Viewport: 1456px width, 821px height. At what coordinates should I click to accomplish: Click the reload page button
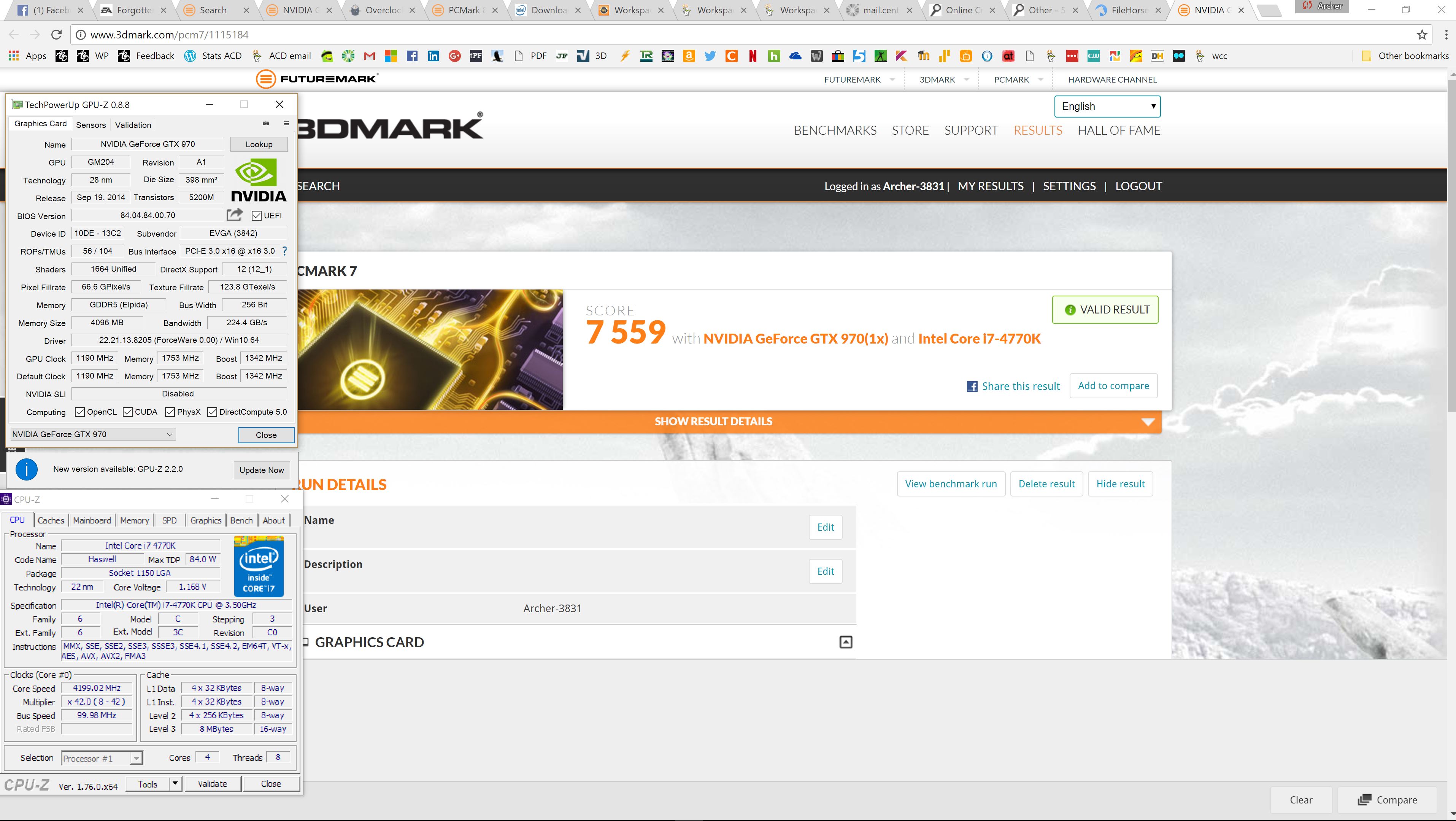pos(56,35)
